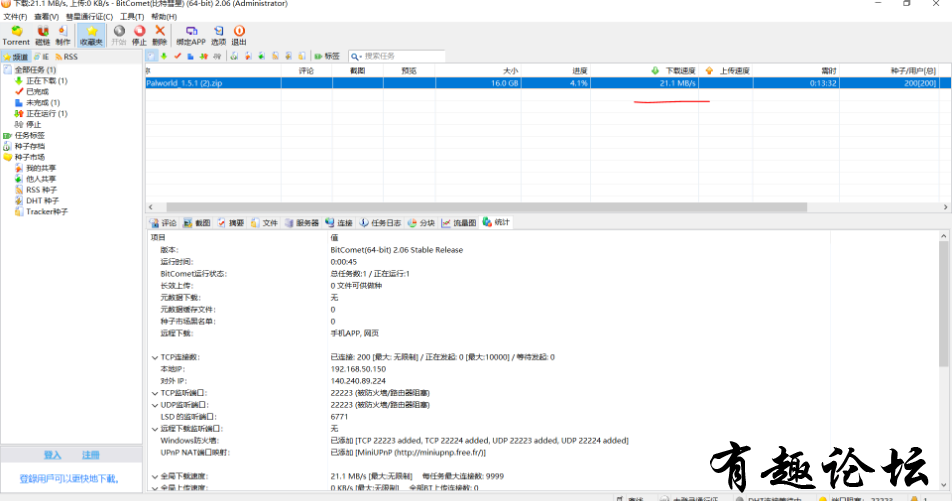Switch to the 分块 detail tab

pos(421,223)
